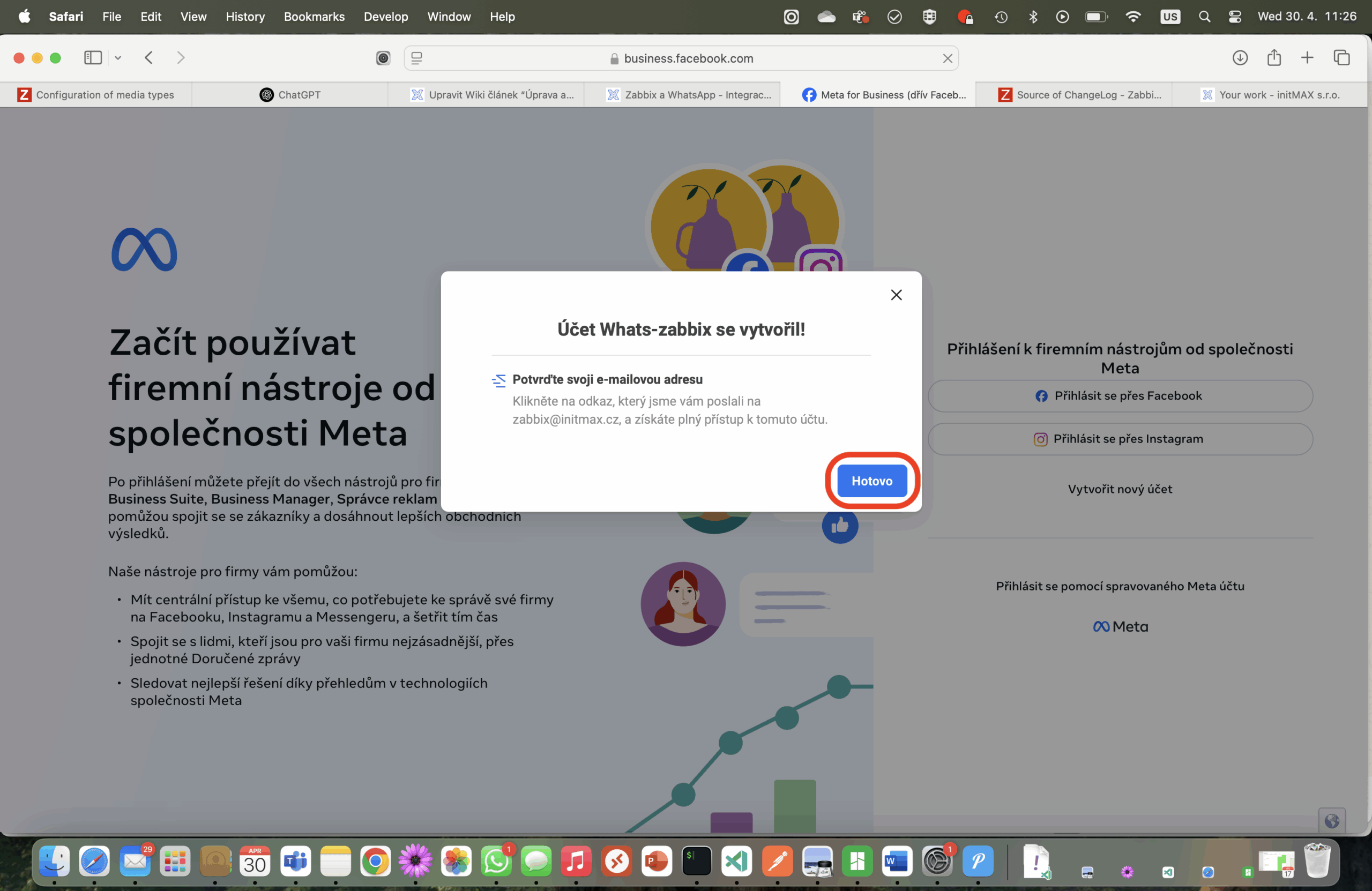Go back to the previous page
This screenshot has height=891, width=1372.
click(149, 58)
